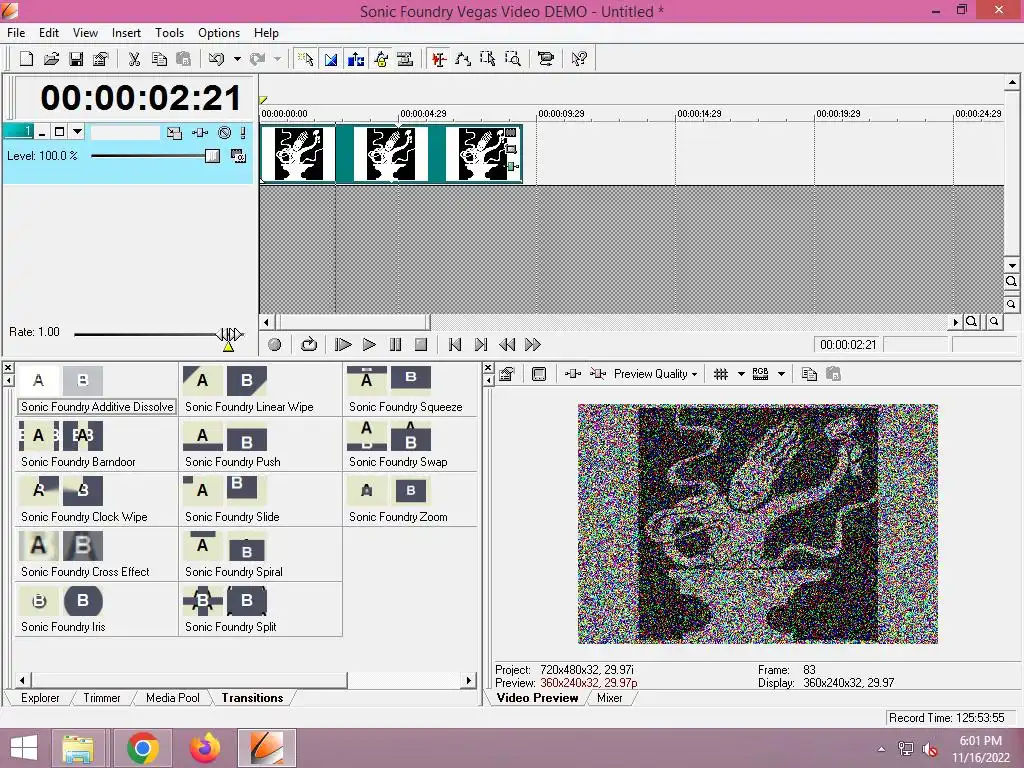Cut selection with the scissors icon
The height and width of the screenshot is (768, 1024).
134,59
